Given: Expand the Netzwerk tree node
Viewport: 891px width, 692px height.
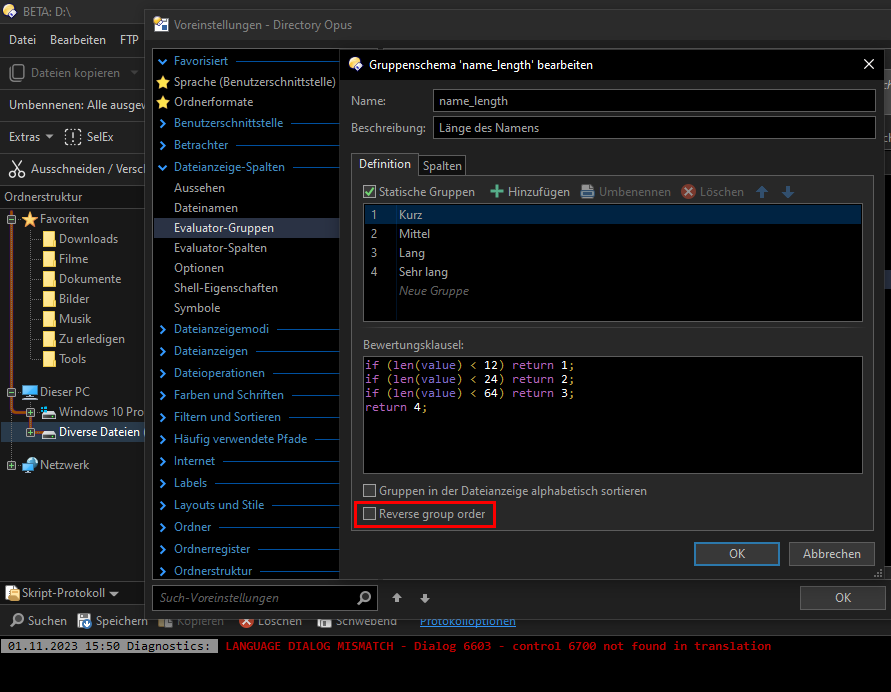Looking at the screenshot, I should [11, 465].
